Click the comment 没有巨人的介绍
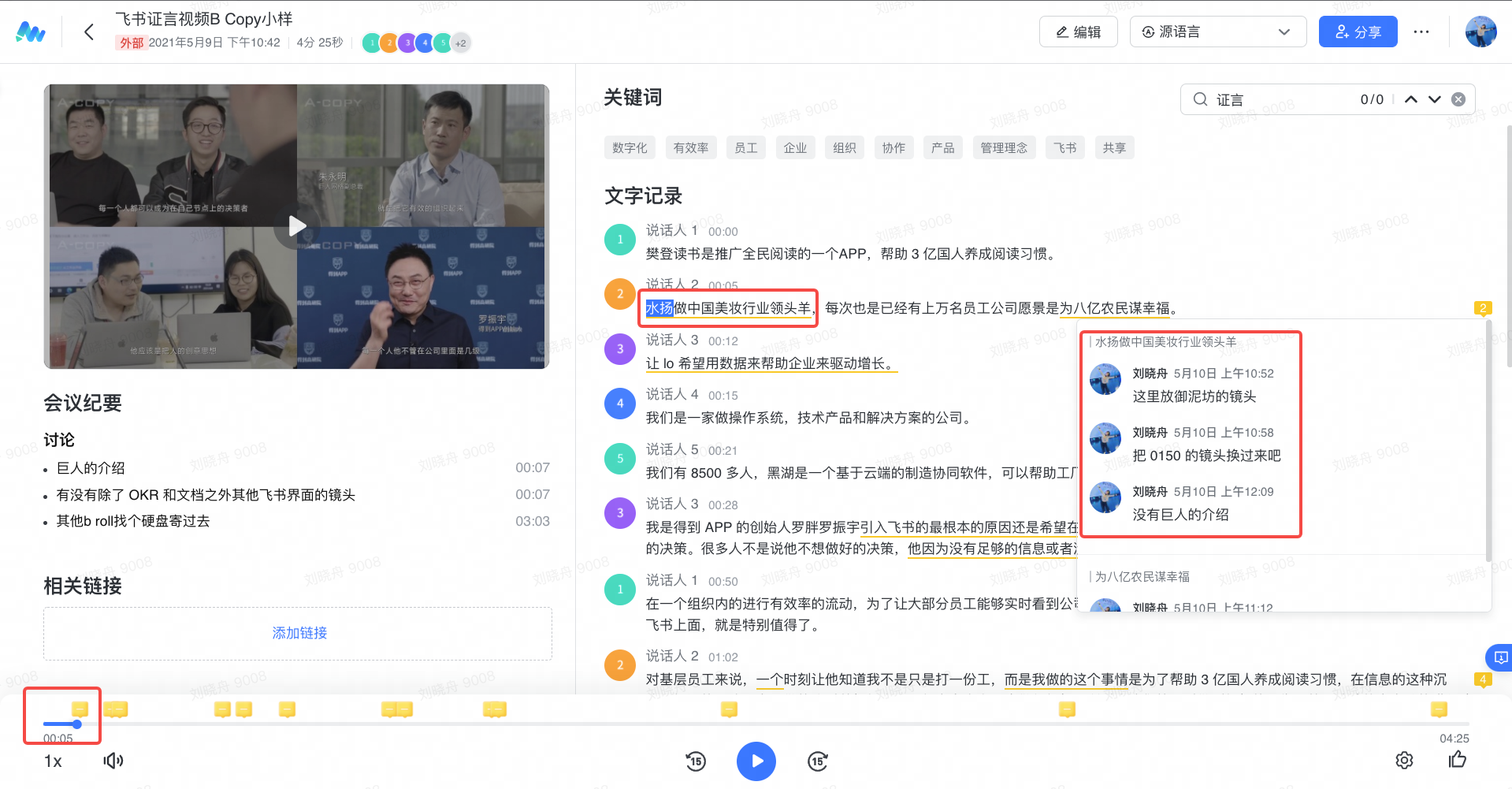 coord(1180,515)
